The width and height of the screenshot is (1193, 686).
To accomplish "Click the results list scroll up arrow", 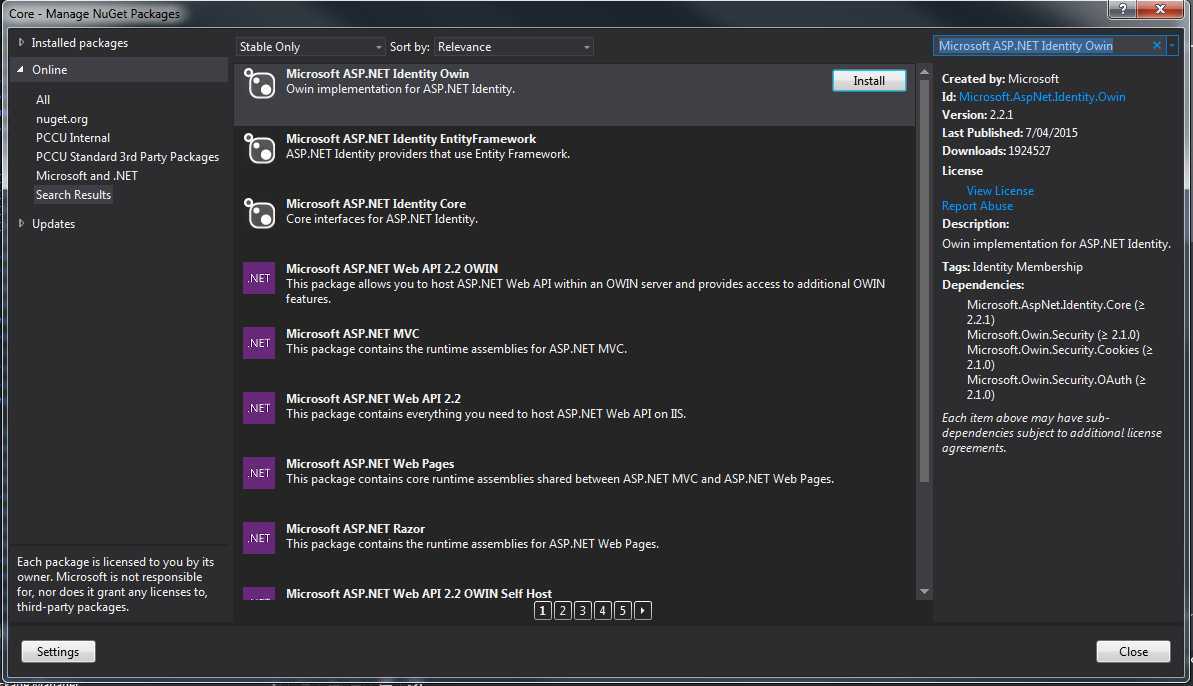I will [924, 71].
